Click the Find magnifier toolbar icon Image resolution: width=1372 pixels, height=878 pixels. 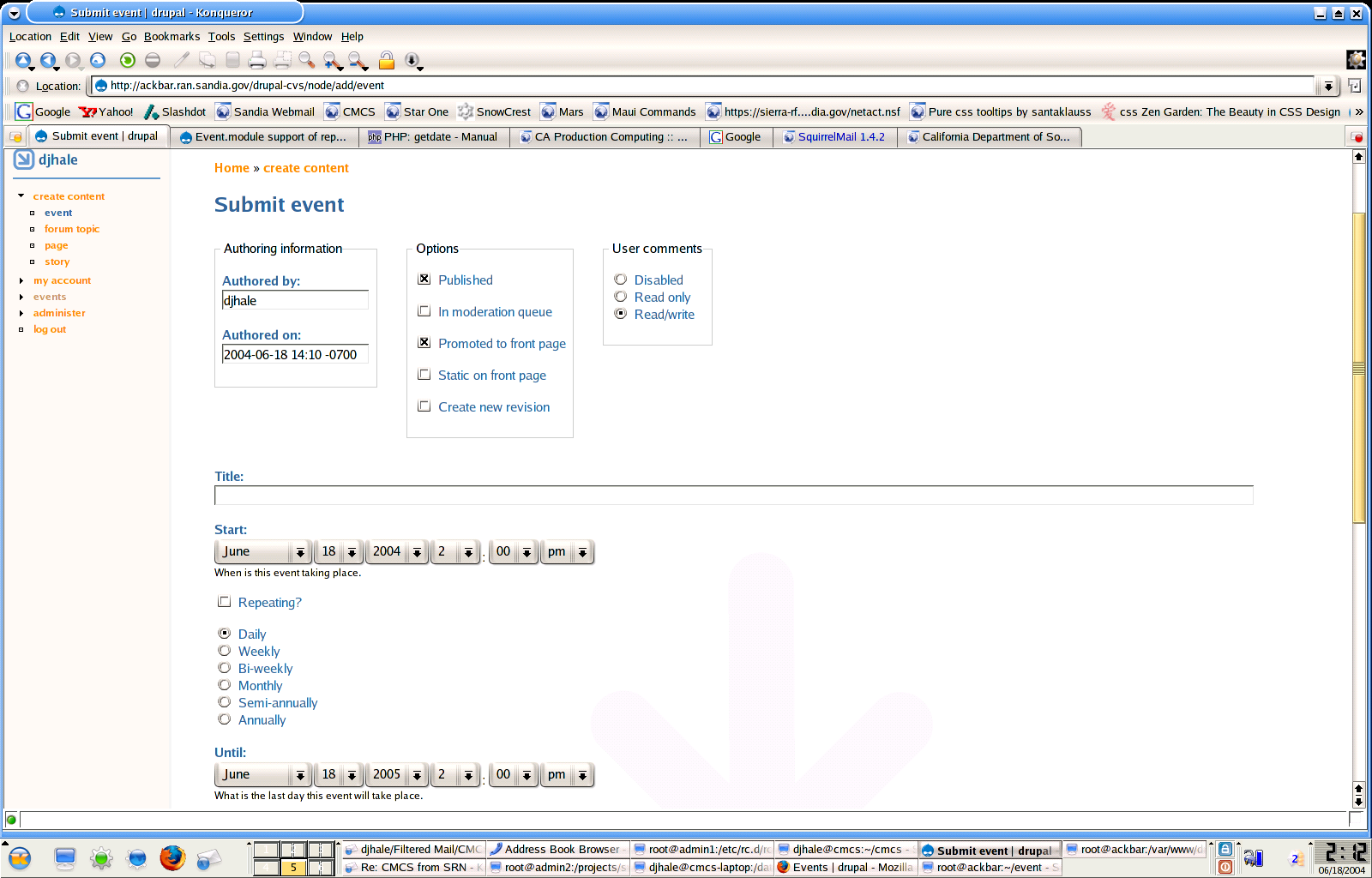click(306, 60)
